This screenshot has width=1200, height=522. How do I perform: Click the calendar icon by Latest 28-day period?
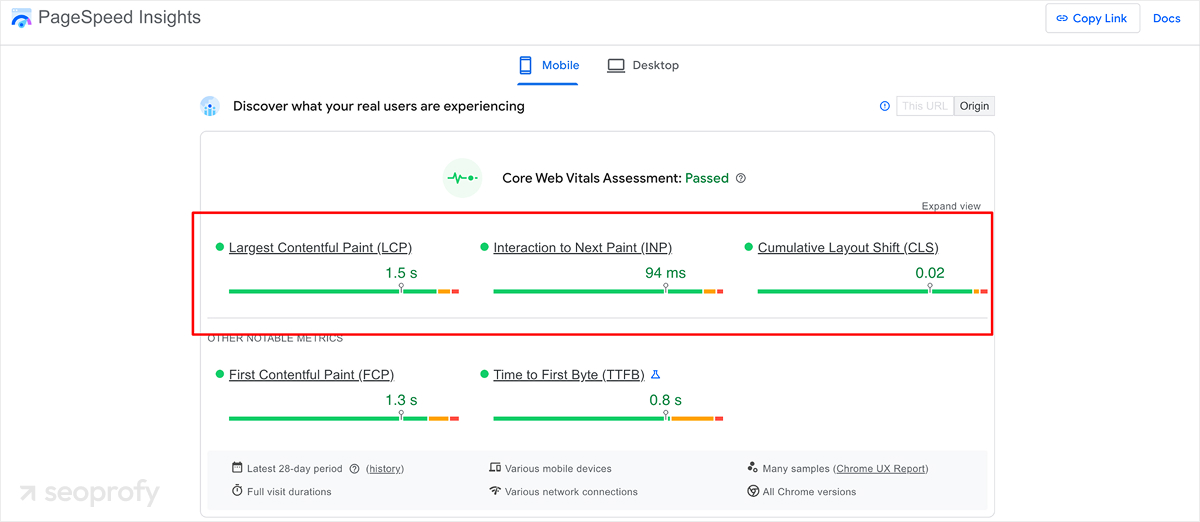pos(237,467)
